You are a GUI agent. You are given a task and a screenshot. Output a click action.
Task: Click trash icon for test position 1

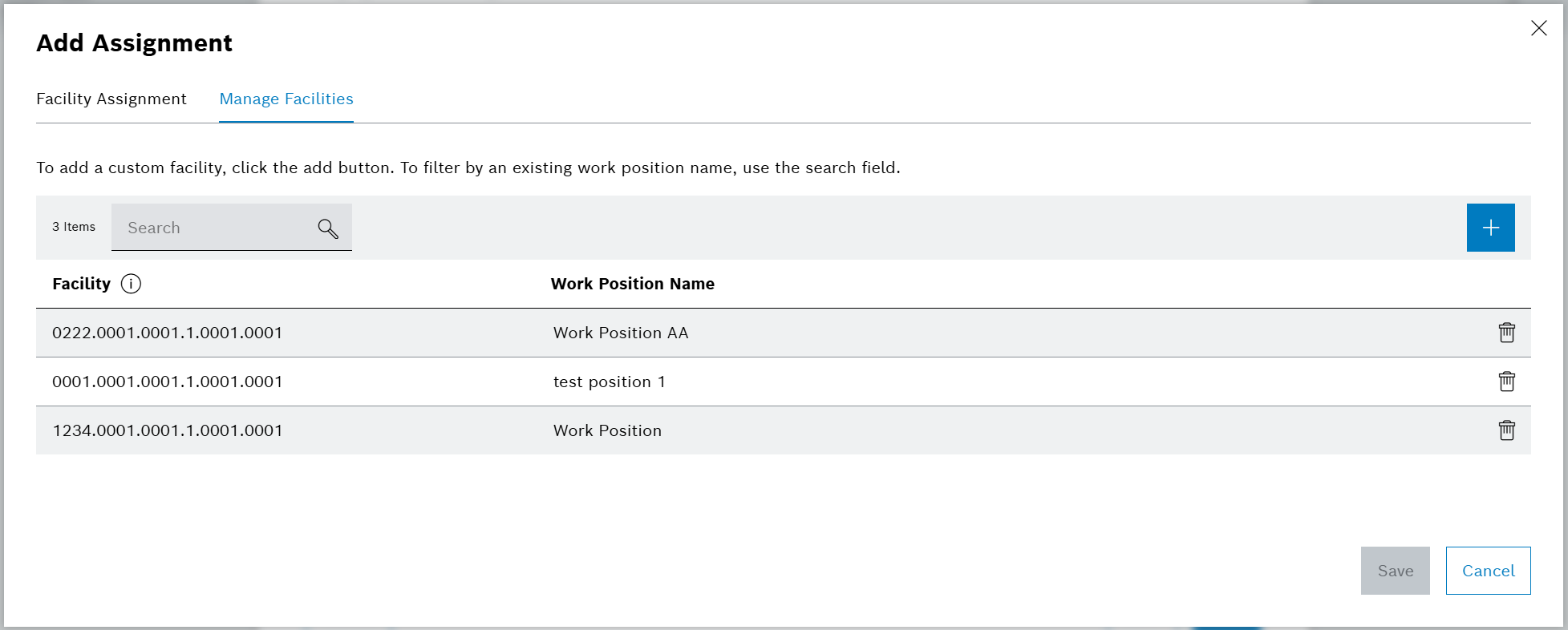tap(1506, 382)
